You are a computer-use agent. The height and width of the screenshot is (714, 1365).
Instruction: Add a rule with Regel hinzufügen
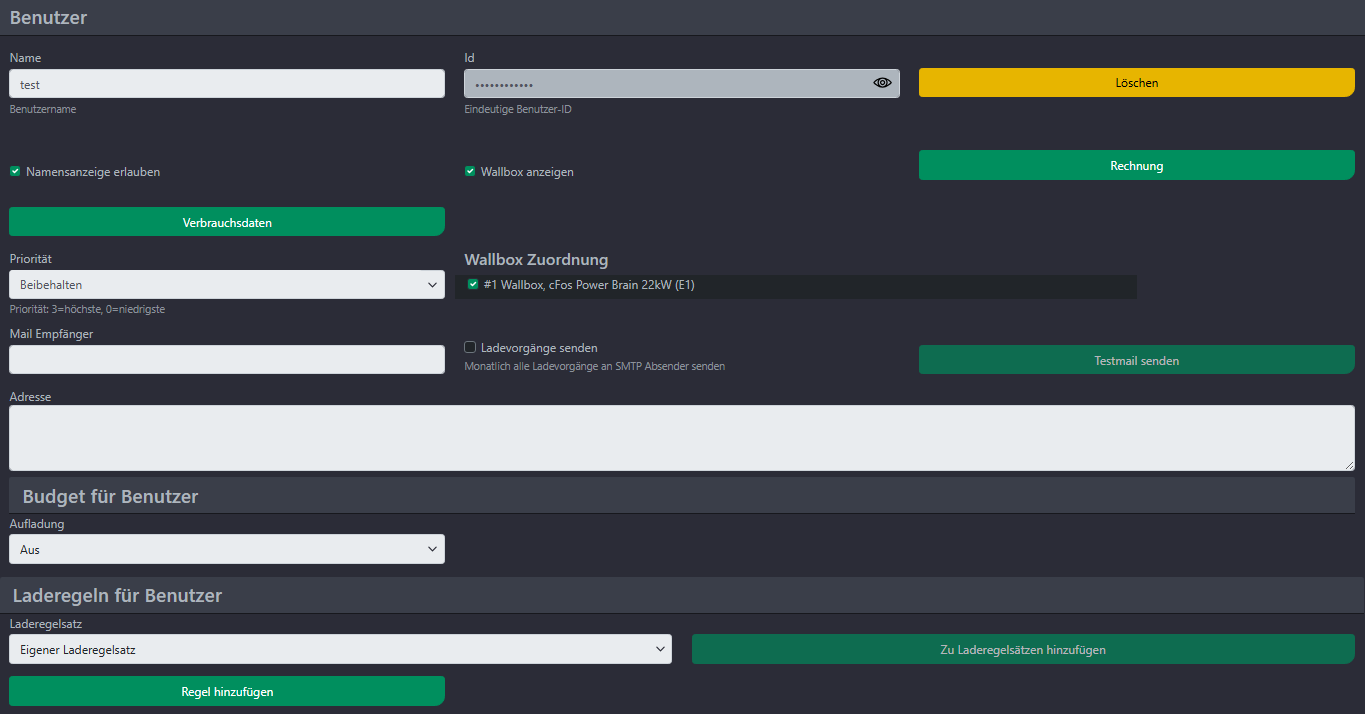[x=227, y=691]
